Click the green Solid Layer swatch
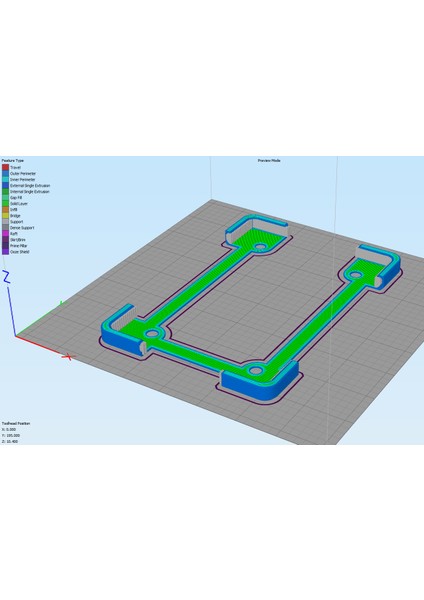Viewport: 424px width, 600px height. tap(5, 204)
